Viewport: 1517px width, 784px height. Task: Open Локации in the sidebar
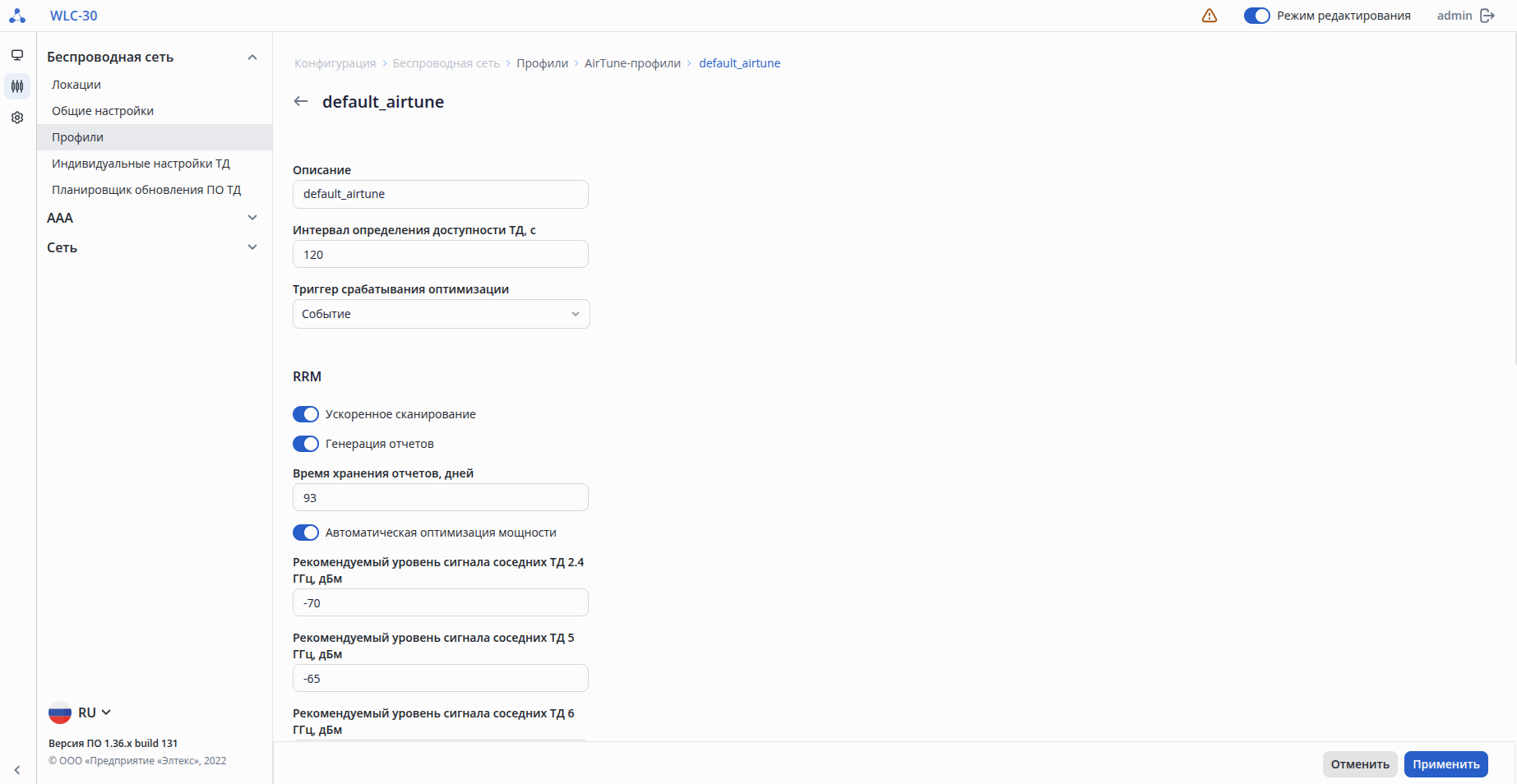click(76, 85)
